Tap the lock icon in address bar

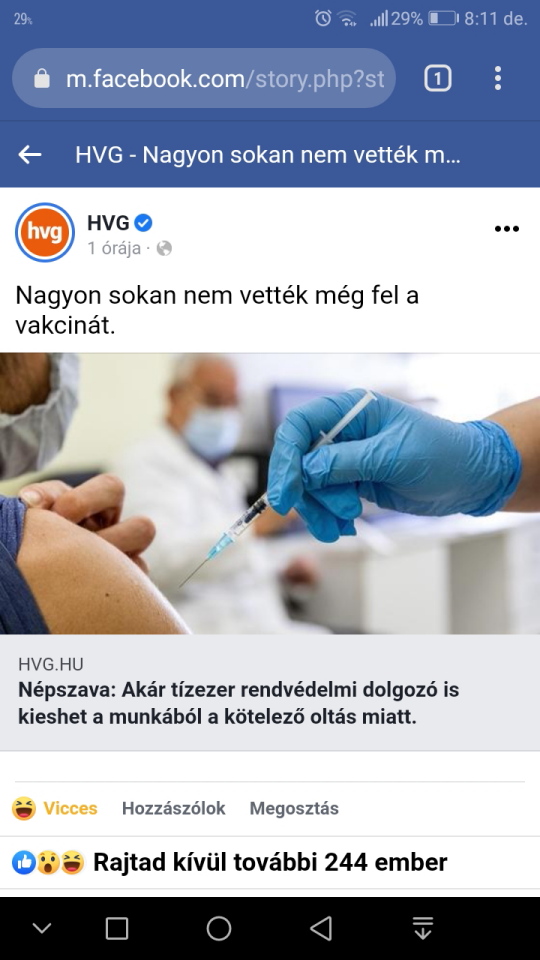[x=42, y=78]
